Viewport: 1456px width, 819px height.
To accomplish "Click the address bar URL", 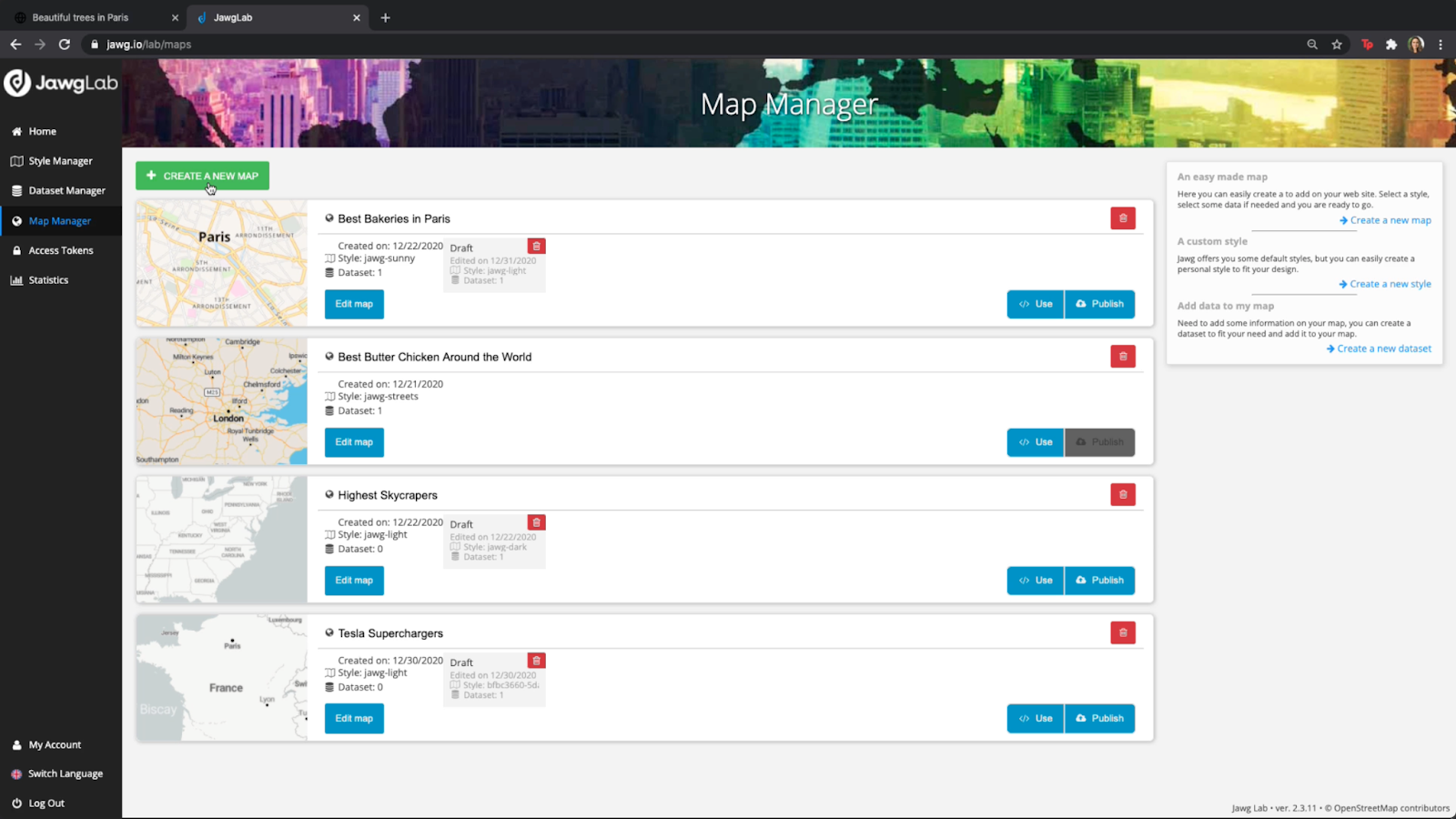I will pyautogui.click(x=148, y=45).
